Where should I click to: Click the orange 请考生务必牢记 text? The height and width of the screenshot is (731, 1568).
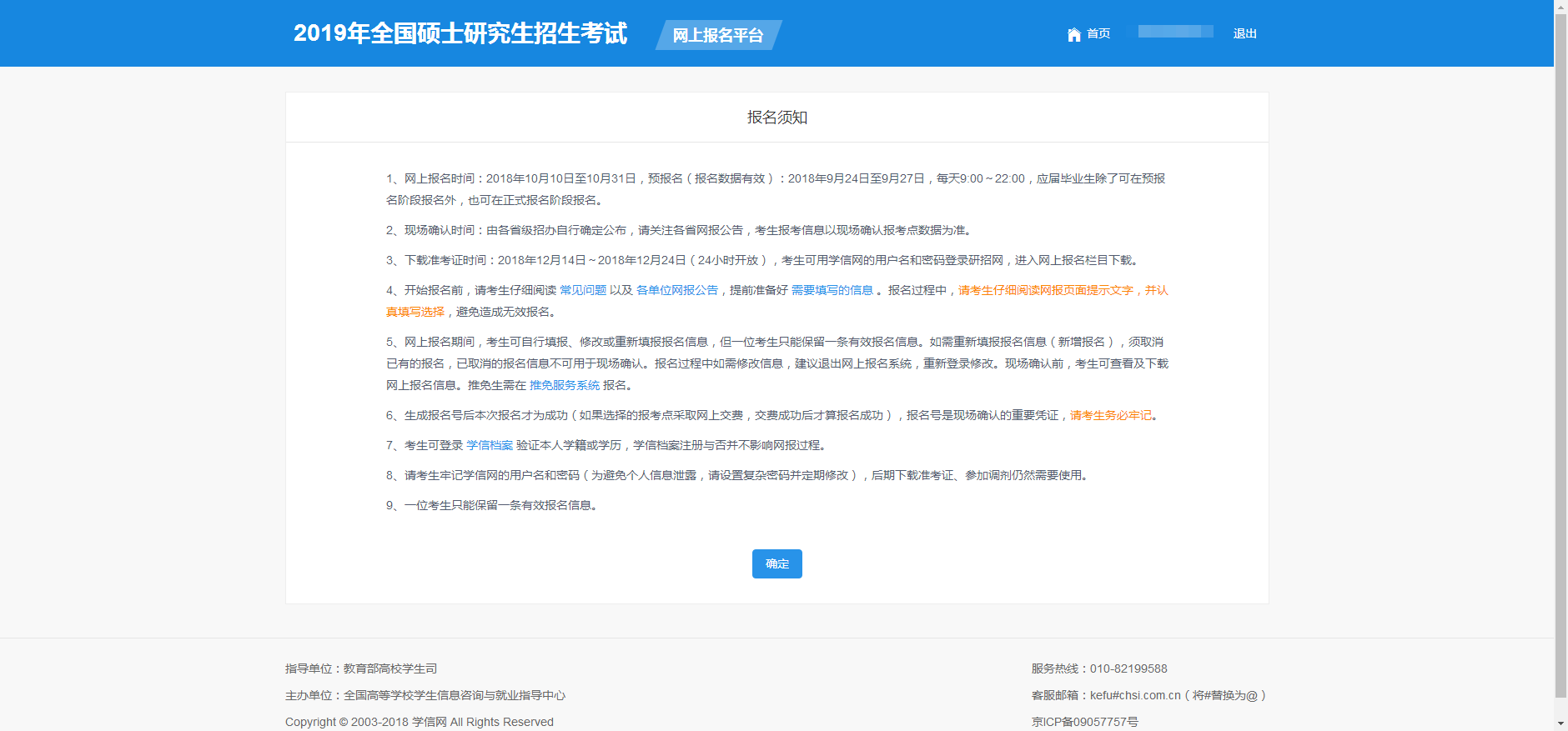coord(1110,415)
